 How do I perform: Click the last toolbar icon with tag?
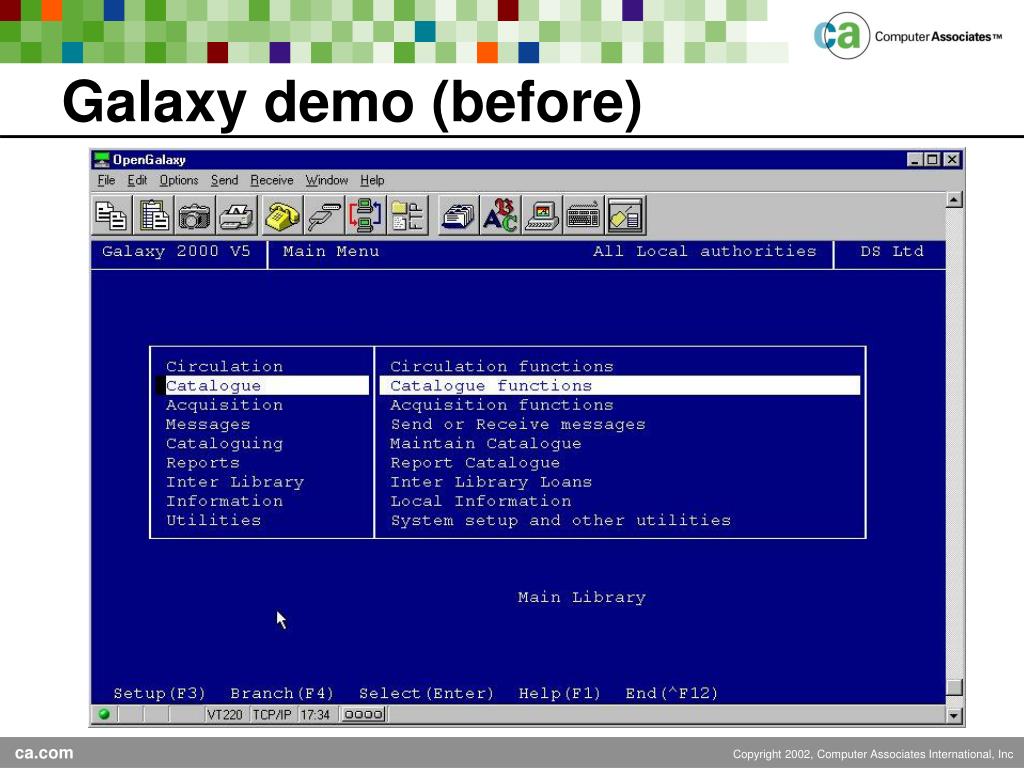[625, 216]
